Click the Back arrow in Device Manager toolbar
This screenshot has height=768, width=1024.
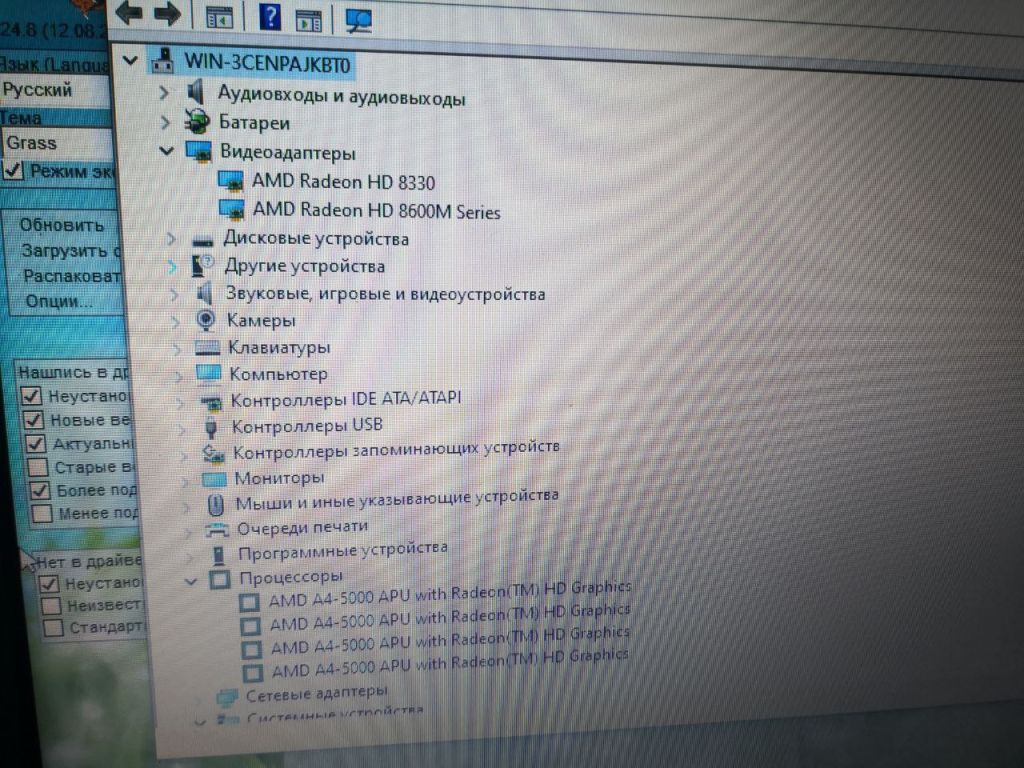pos(129,12)
